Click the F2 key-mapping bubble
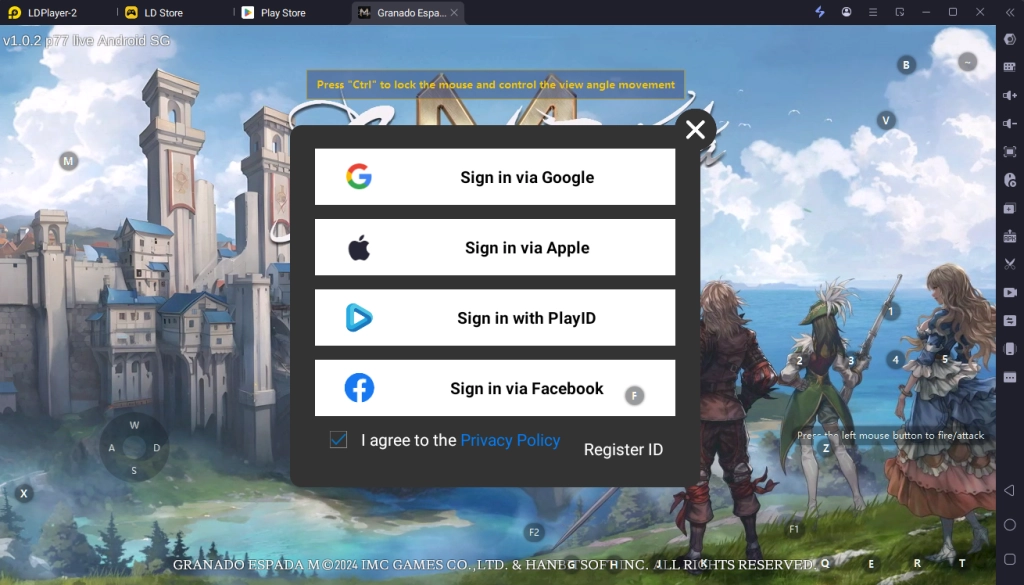The height and width of the screenshot is (585, 1024). click(534, 532)
